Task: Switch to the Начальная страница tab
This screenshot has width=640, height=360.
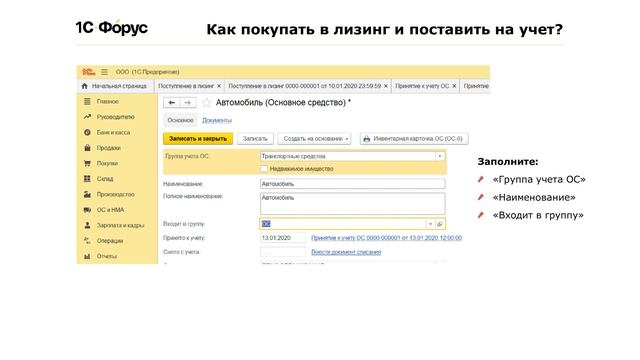Action: 115,86
